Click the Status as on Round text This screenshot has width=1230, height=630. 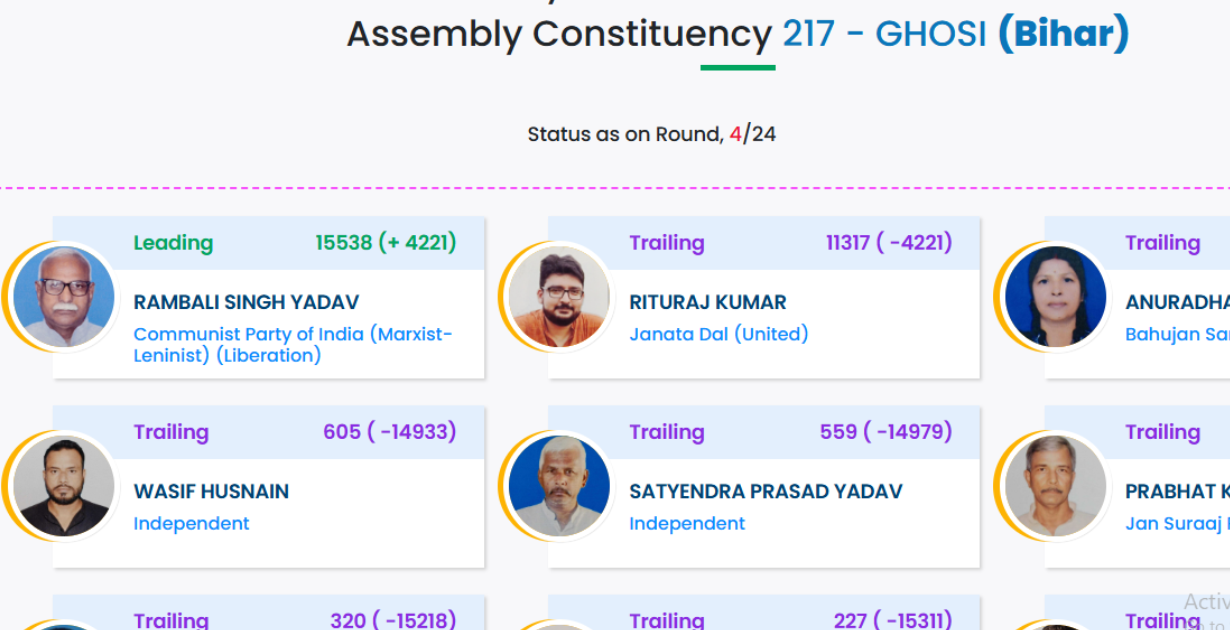(x=625, y=134)
